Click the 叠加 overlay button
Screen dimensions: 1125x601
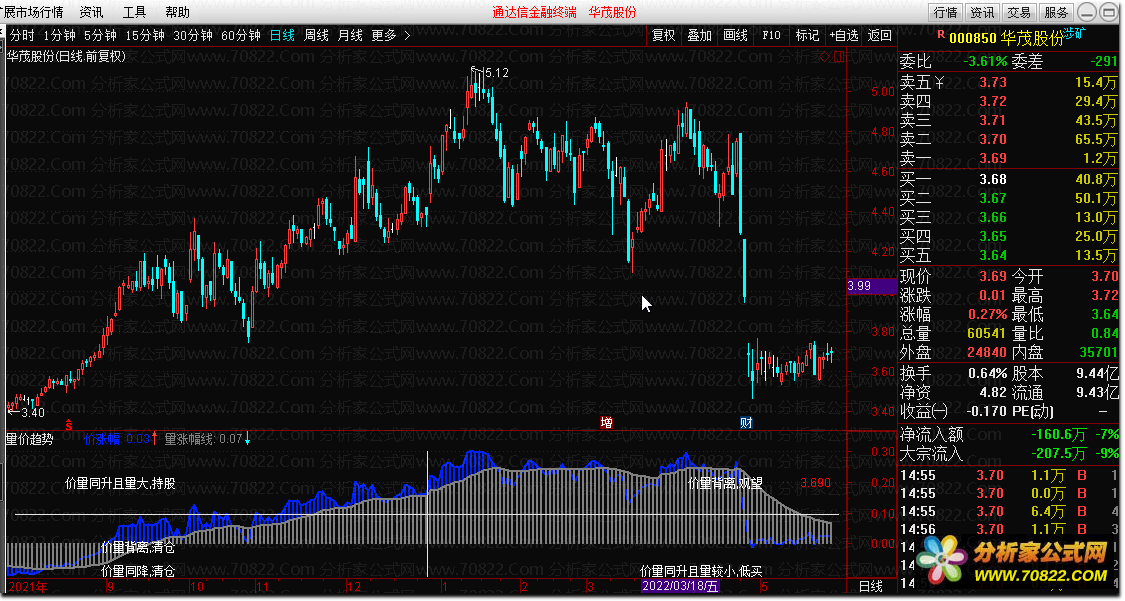click(700, 35)
